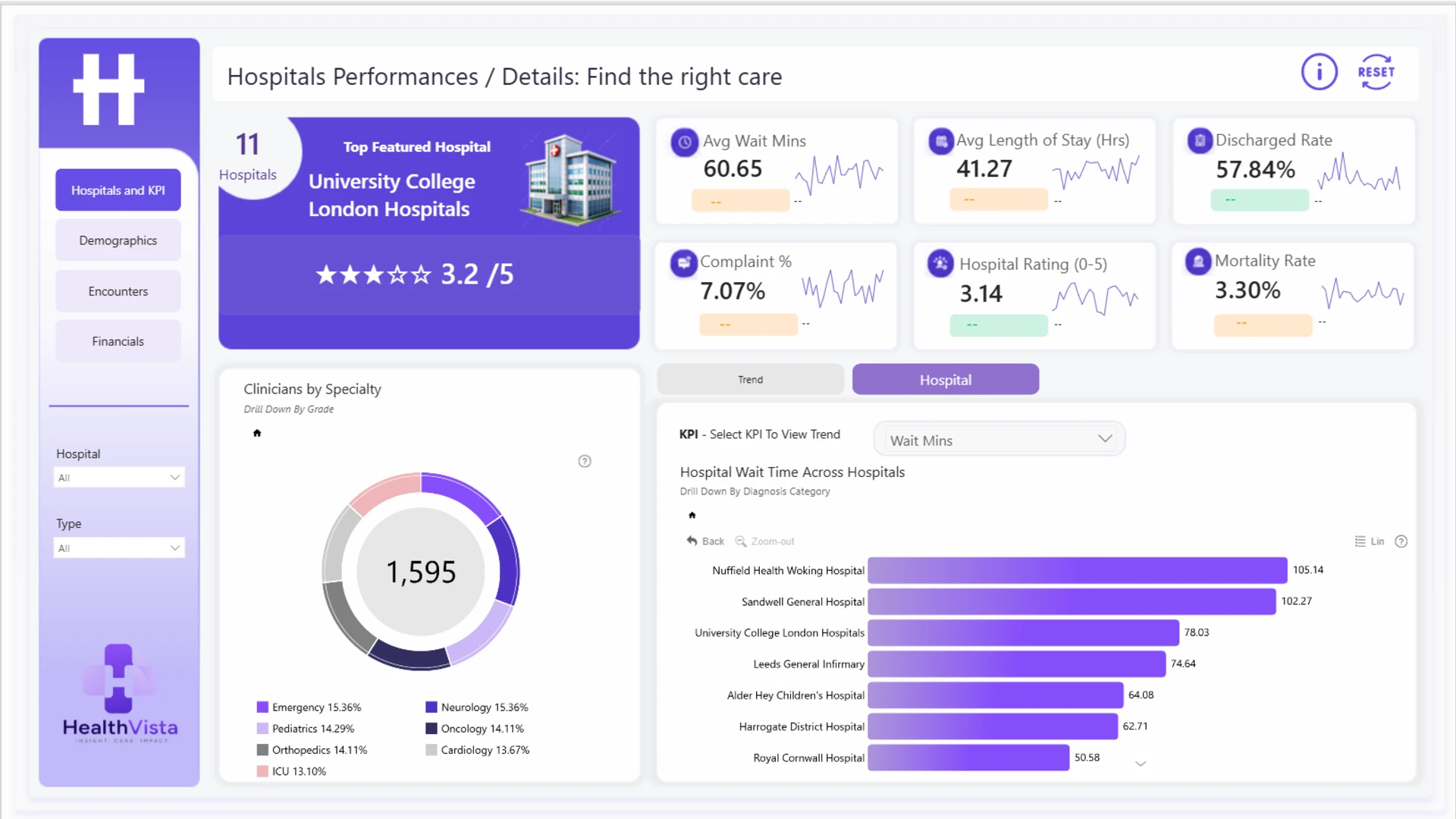The width and height of the screenshot is (1456, 819).
Task: Open the Hospital filter dropdown
Action: point(119,478)
